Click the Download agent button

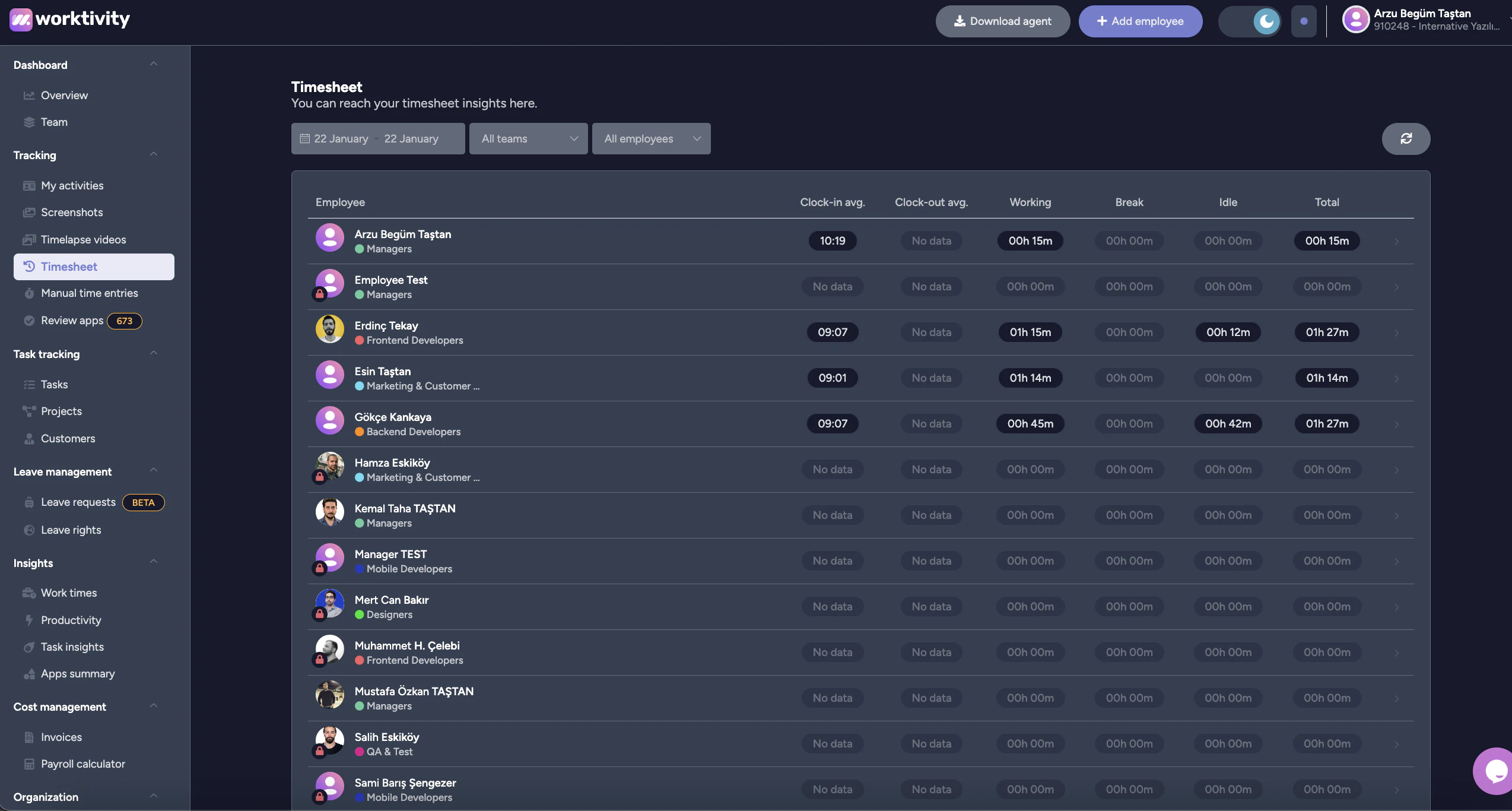pyautogui.click(x=1002, y=21)
